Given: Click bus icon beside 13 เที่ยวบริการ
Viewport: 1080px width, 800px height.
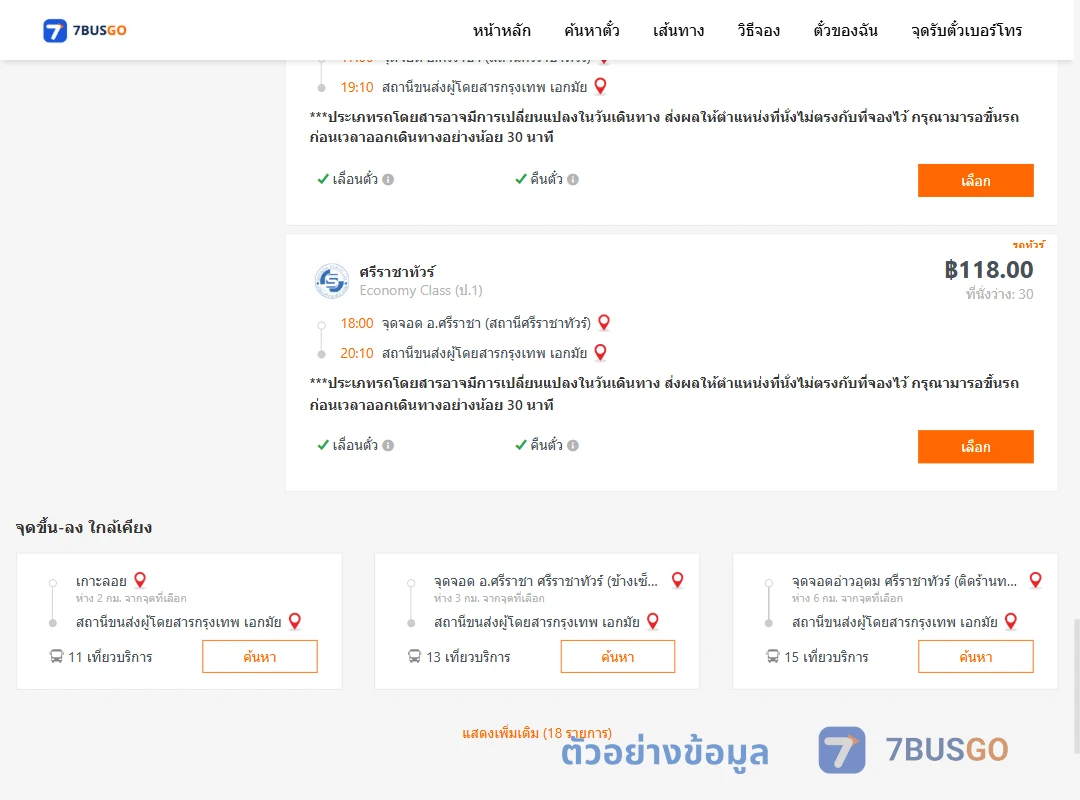Looking at the screenshot, I should [x=415, y=657].
